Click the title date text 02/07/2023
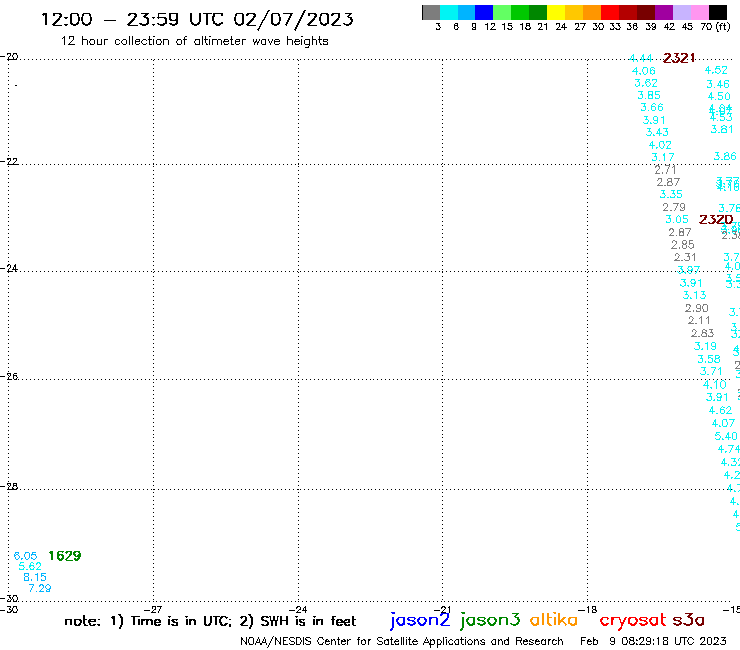The height and width of the screenshot is (650, 740). (x=294, y=19)
